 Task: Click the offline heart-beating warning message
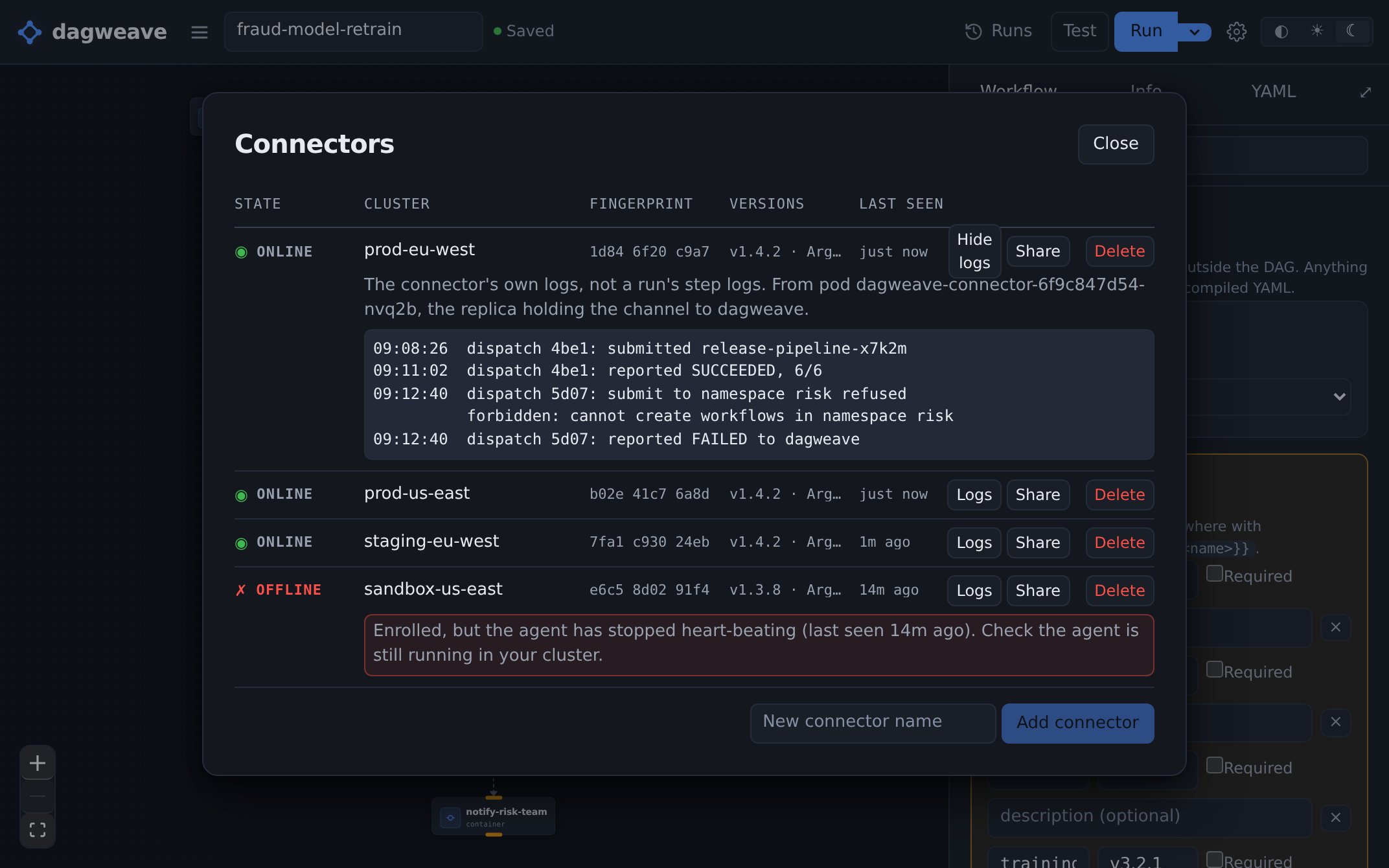[x=759, y=645]
